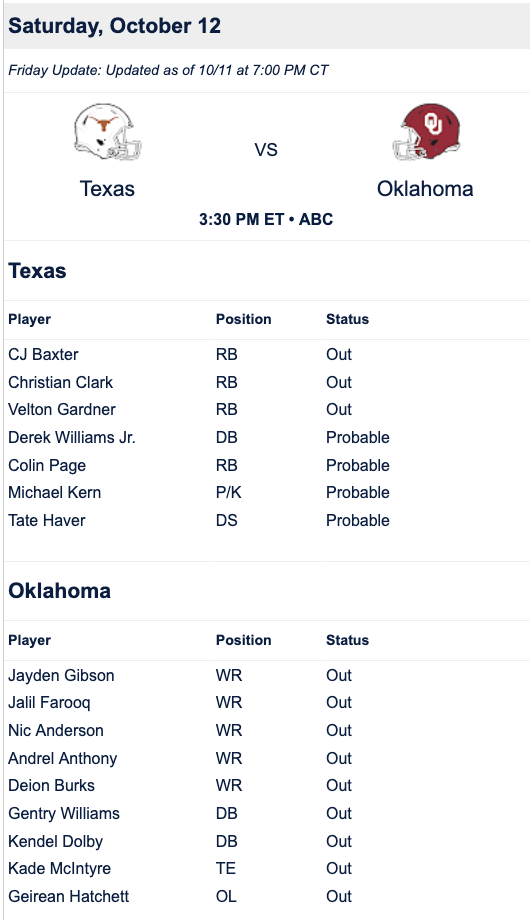Viewport: 530px width, 920px height.
Task: Click the 3:30 PM ET ABC game time
Action: pyautogui.click(x=266, y=219)
